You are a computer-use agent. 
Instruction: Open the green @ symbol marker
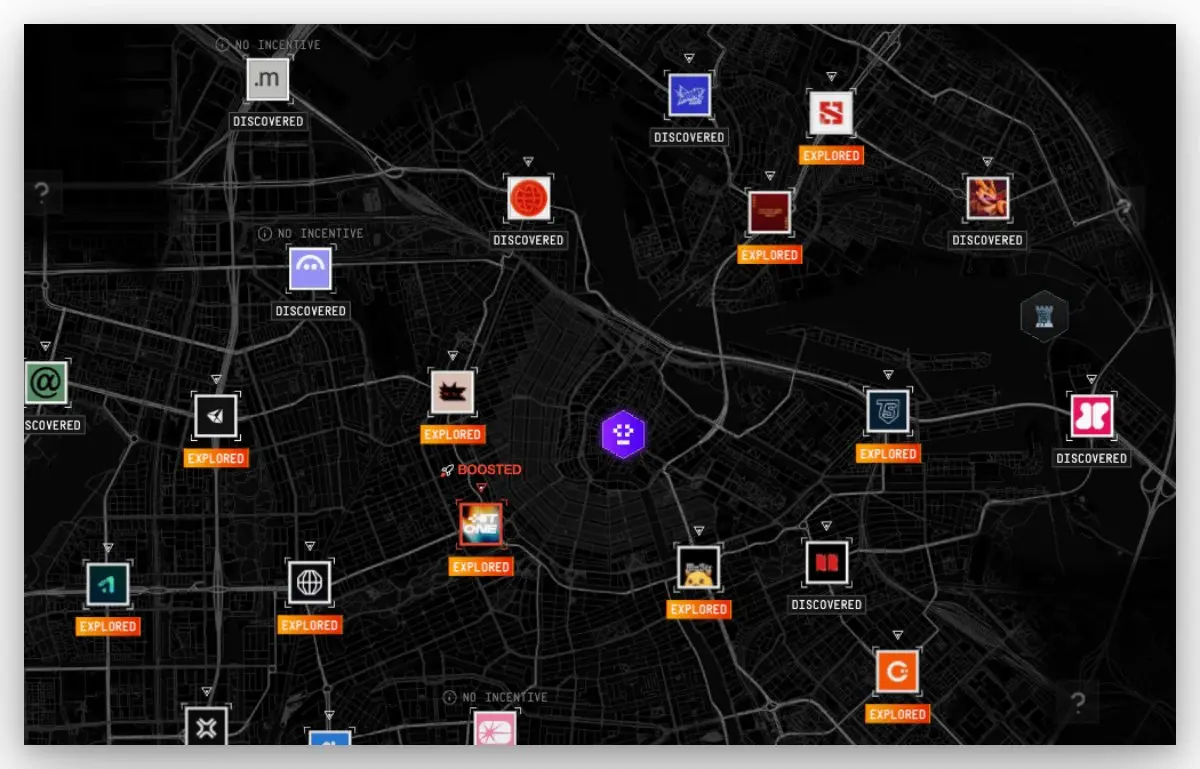pos(45,383)
